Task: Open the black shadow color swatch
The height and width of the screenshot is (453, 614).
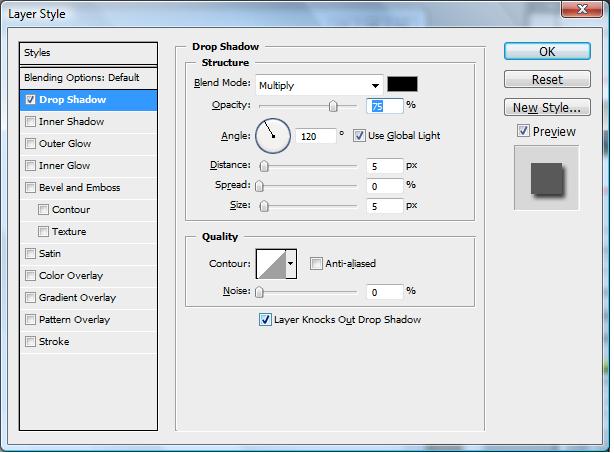Action: coord(402,84)
